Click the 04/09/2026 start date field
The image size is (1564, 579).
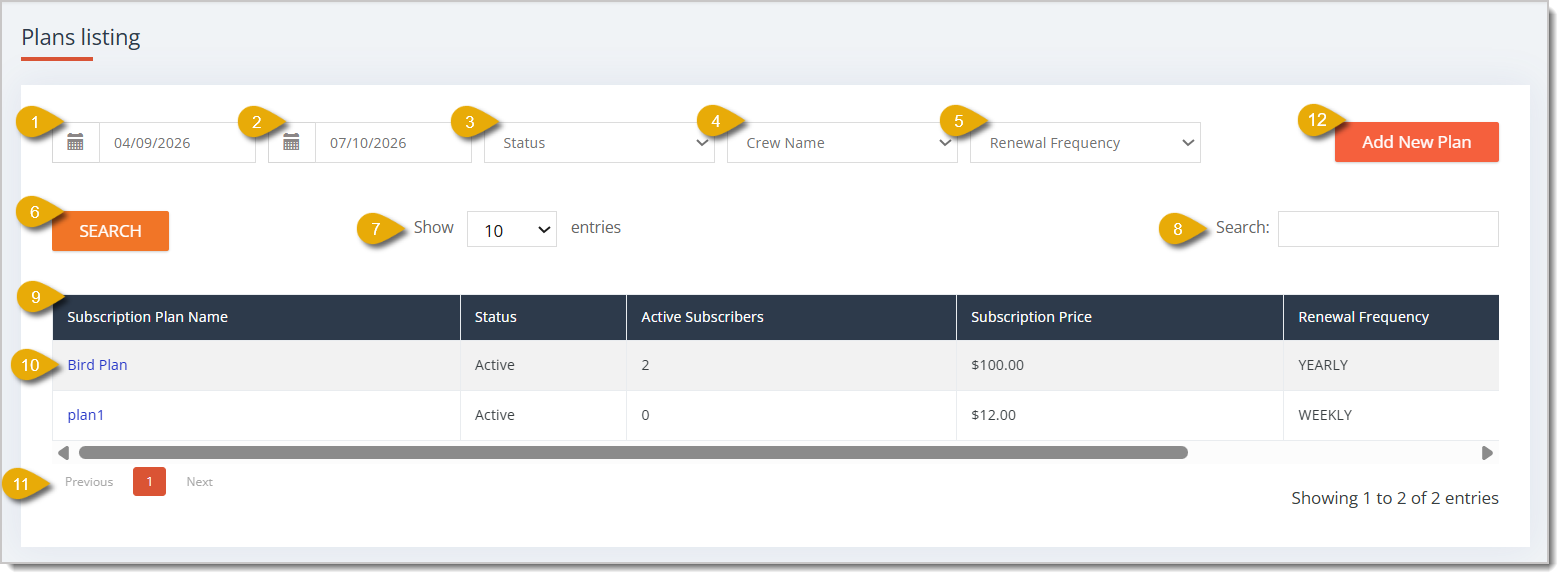(177, 143)
